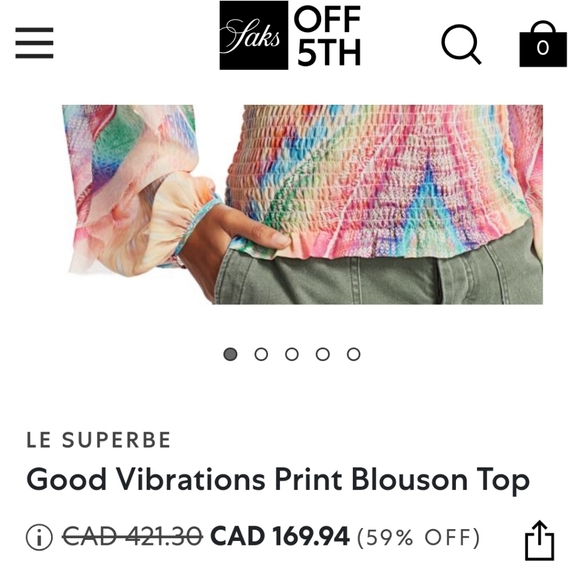Open the hamburger navigation menu

34,43
